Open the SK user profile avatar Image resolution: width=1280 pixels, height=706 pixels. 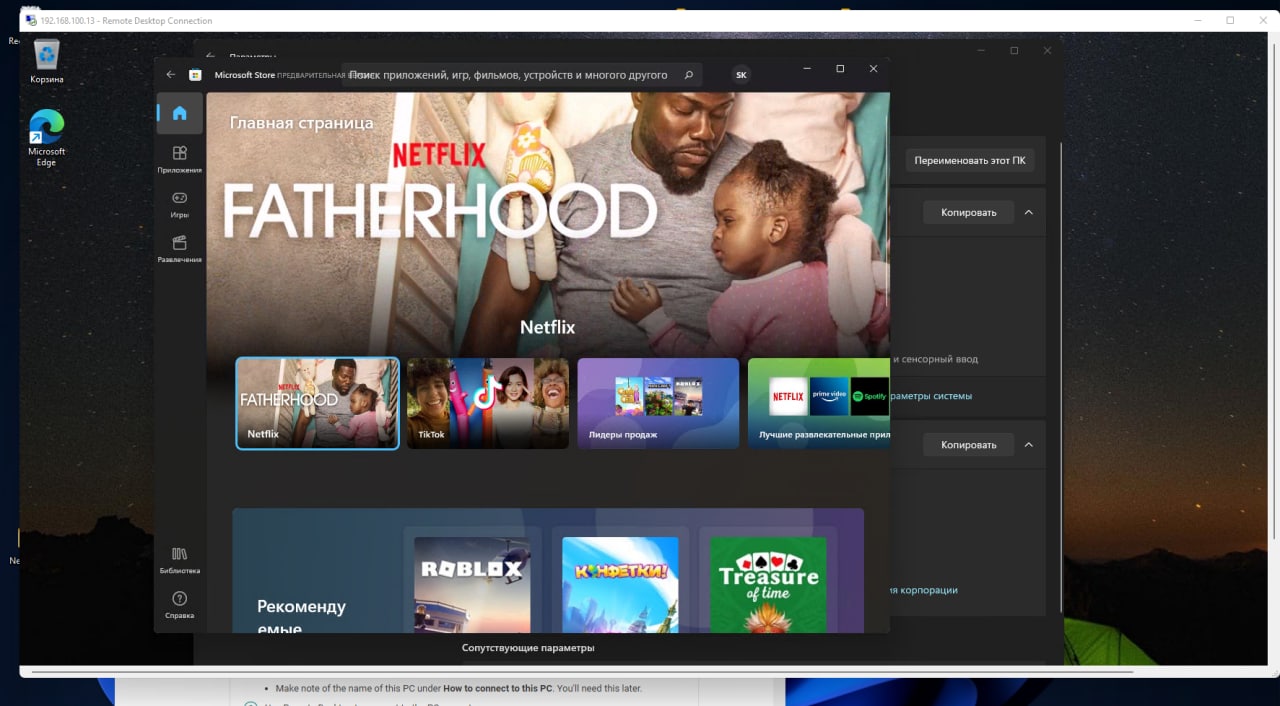[x=741, y=75]
